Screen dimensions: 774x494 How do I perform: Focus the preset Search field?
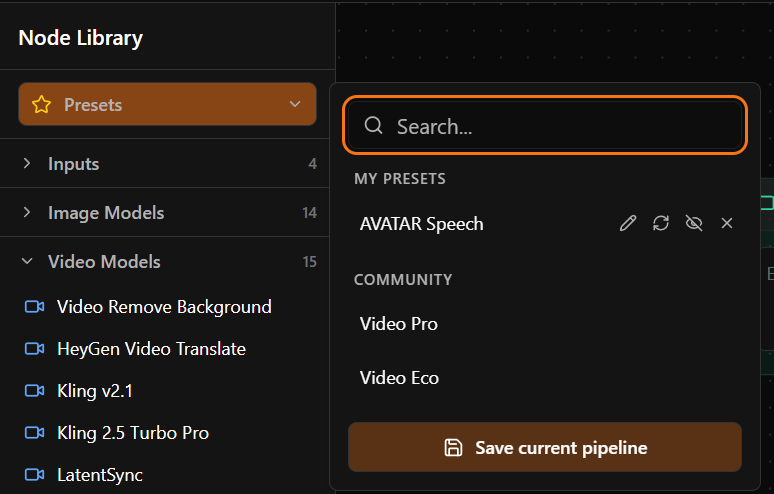coord(560,127)
